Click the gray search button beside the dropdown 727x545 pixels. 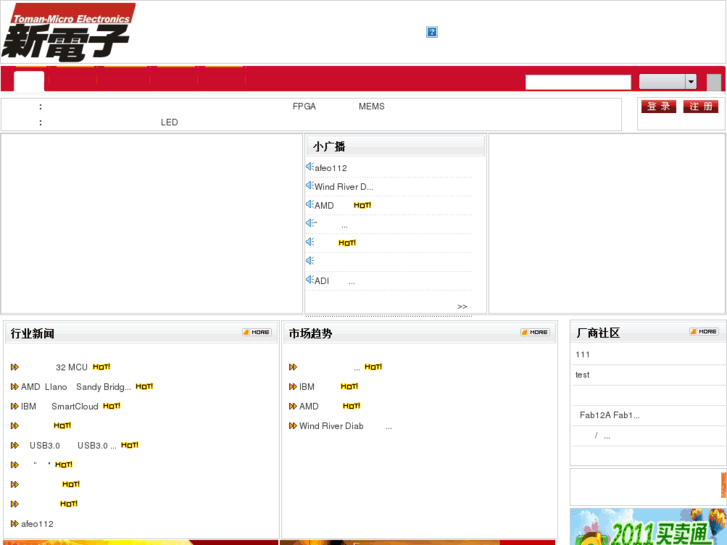coord(714,82)
